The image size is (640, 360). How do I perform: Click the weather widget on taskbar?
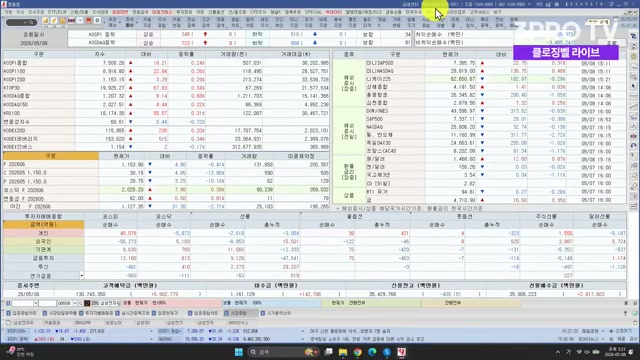21,352
